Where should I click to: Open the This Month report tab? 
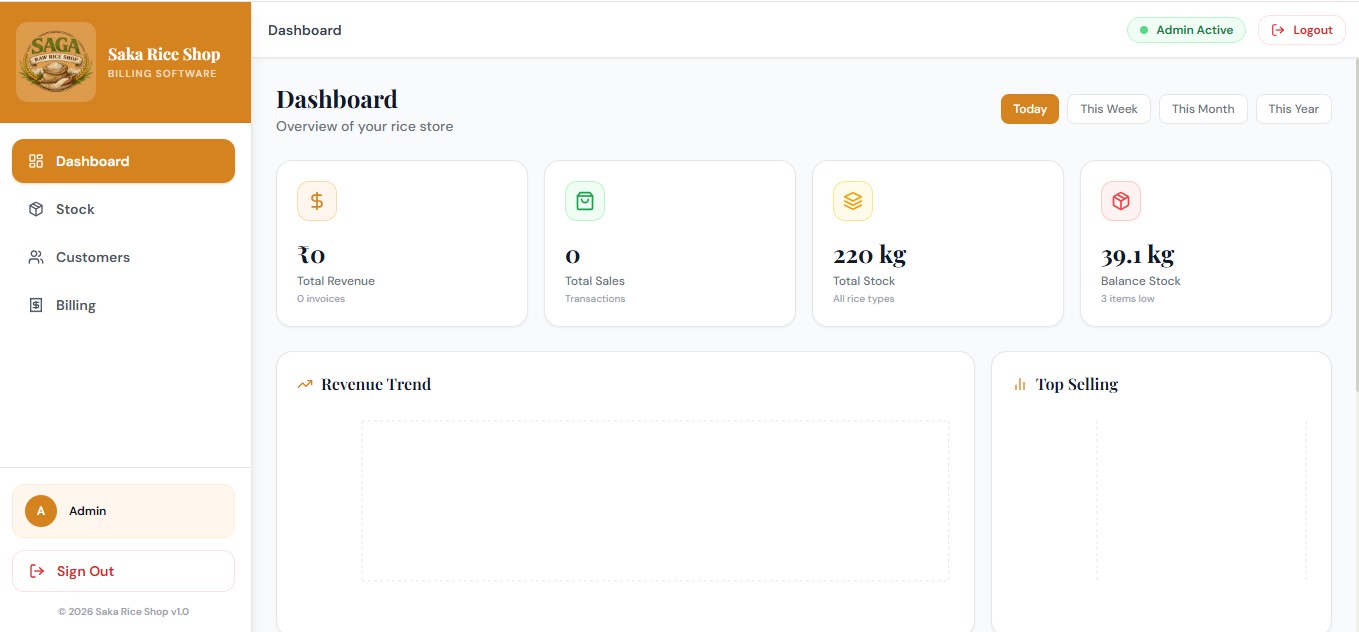tap(1203, 108)
